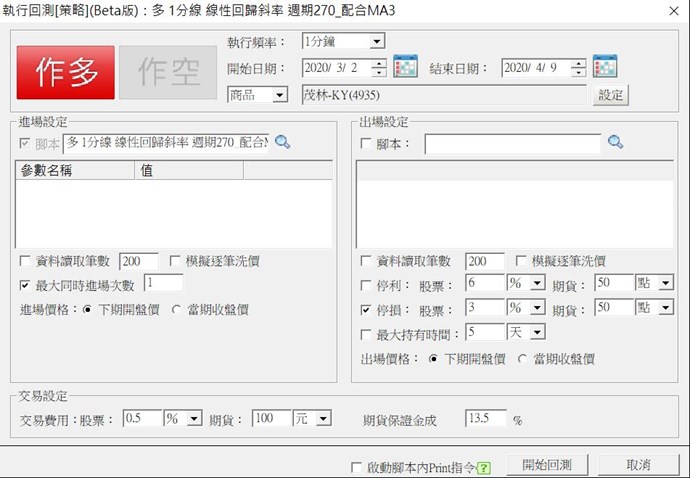Click 停損 futures value field 50
This screenshot has width=690, height=478.
coord(613,307)
